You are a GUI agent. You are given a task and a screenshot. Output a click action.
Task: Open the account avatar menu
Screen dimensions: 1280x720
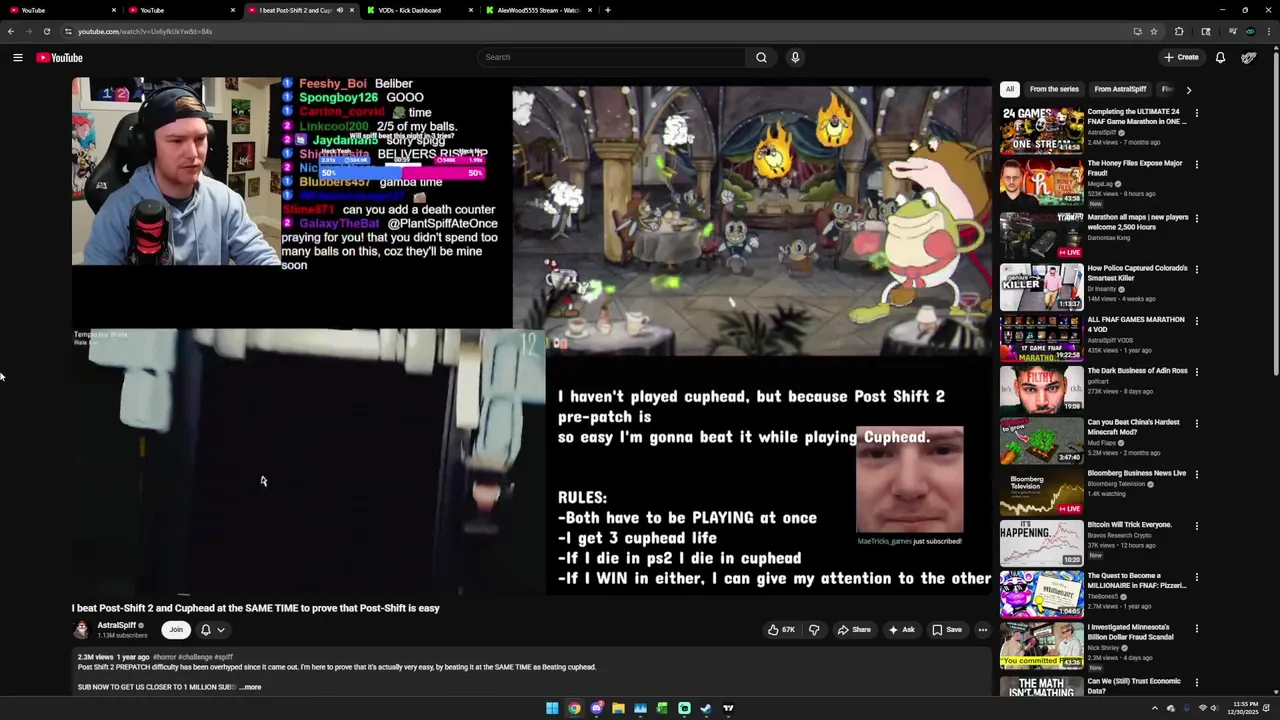1249,57
